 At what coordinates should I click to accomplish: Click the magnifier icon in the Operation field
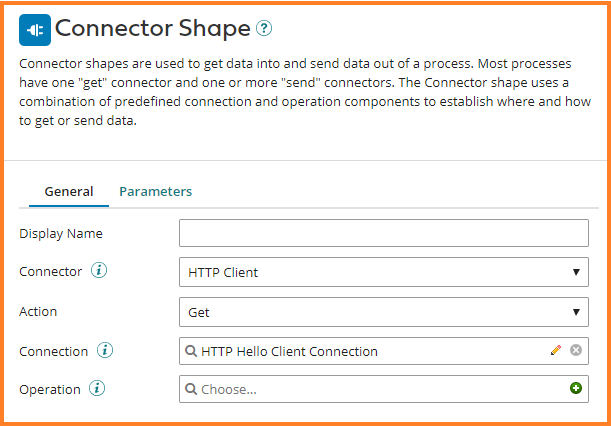(192, 389)
